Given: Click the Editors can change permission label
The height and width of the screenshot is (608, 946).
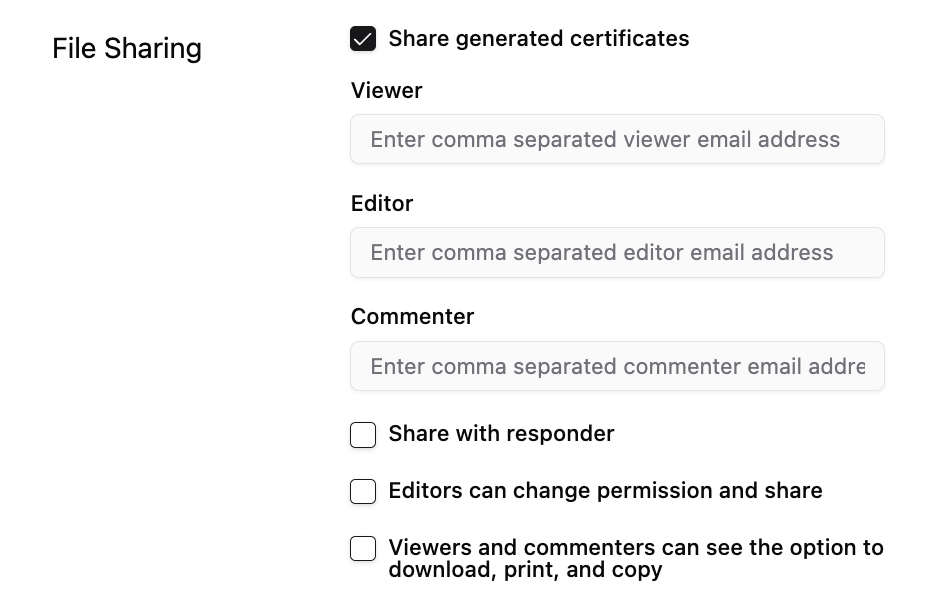Looking at the screenshot, I should [605, 490].
